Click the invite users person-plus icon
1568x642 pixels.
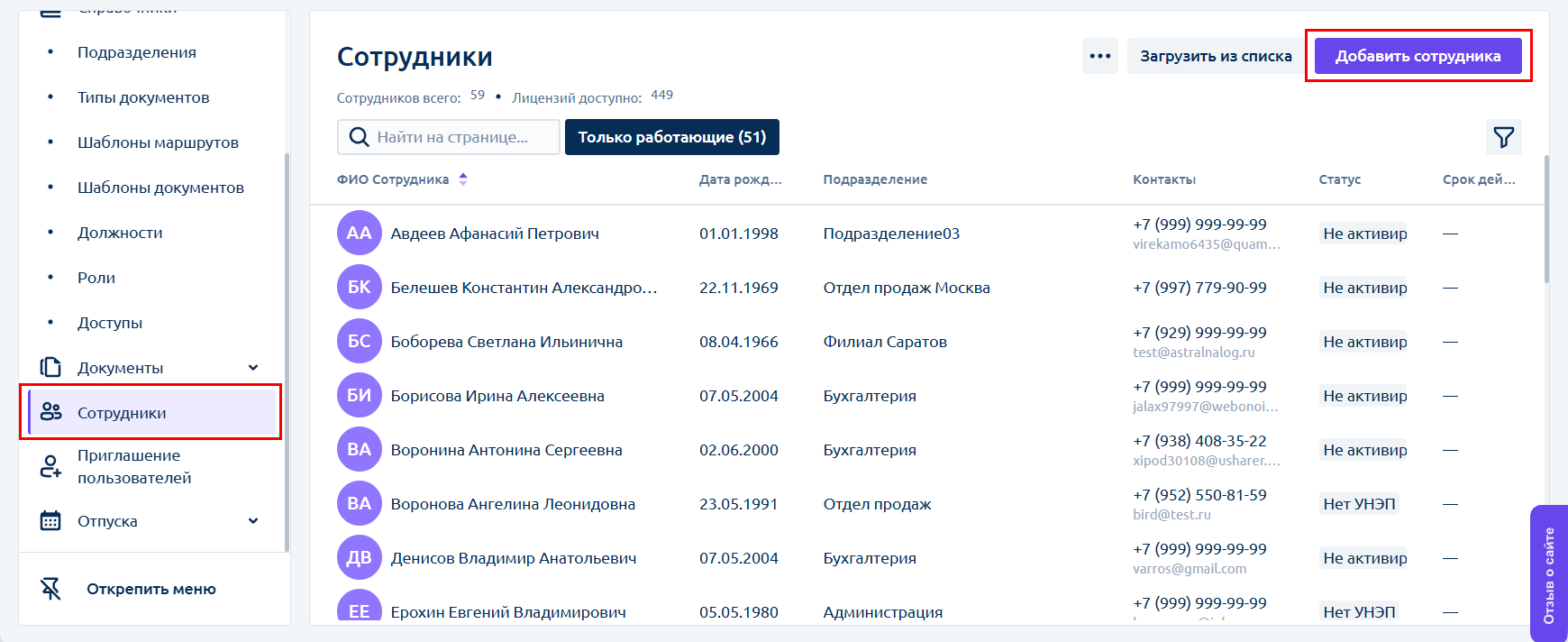(x=50, y=466)
